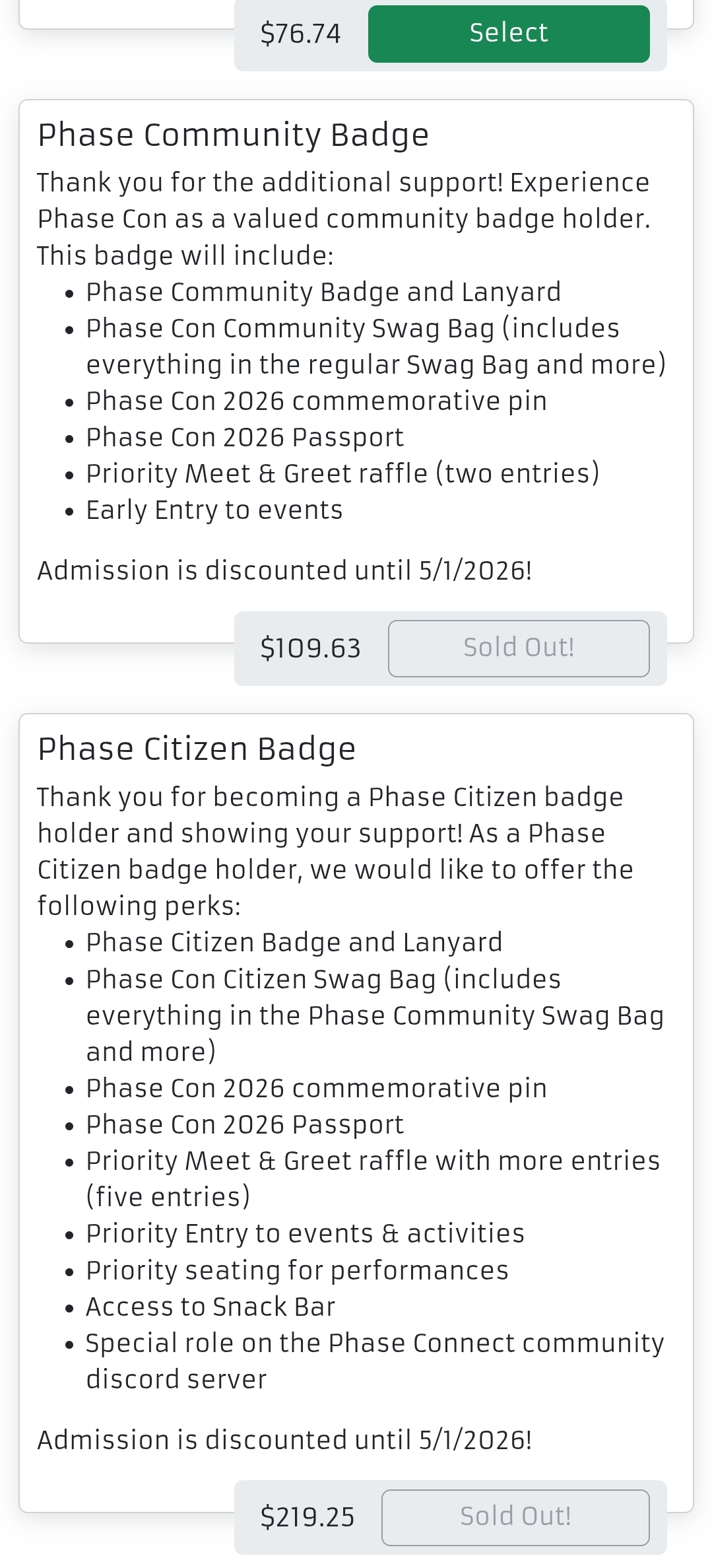Click the 'Access to Snack Bar' perk
Screen dimensions: 712x1568
tap(210, 1307)
